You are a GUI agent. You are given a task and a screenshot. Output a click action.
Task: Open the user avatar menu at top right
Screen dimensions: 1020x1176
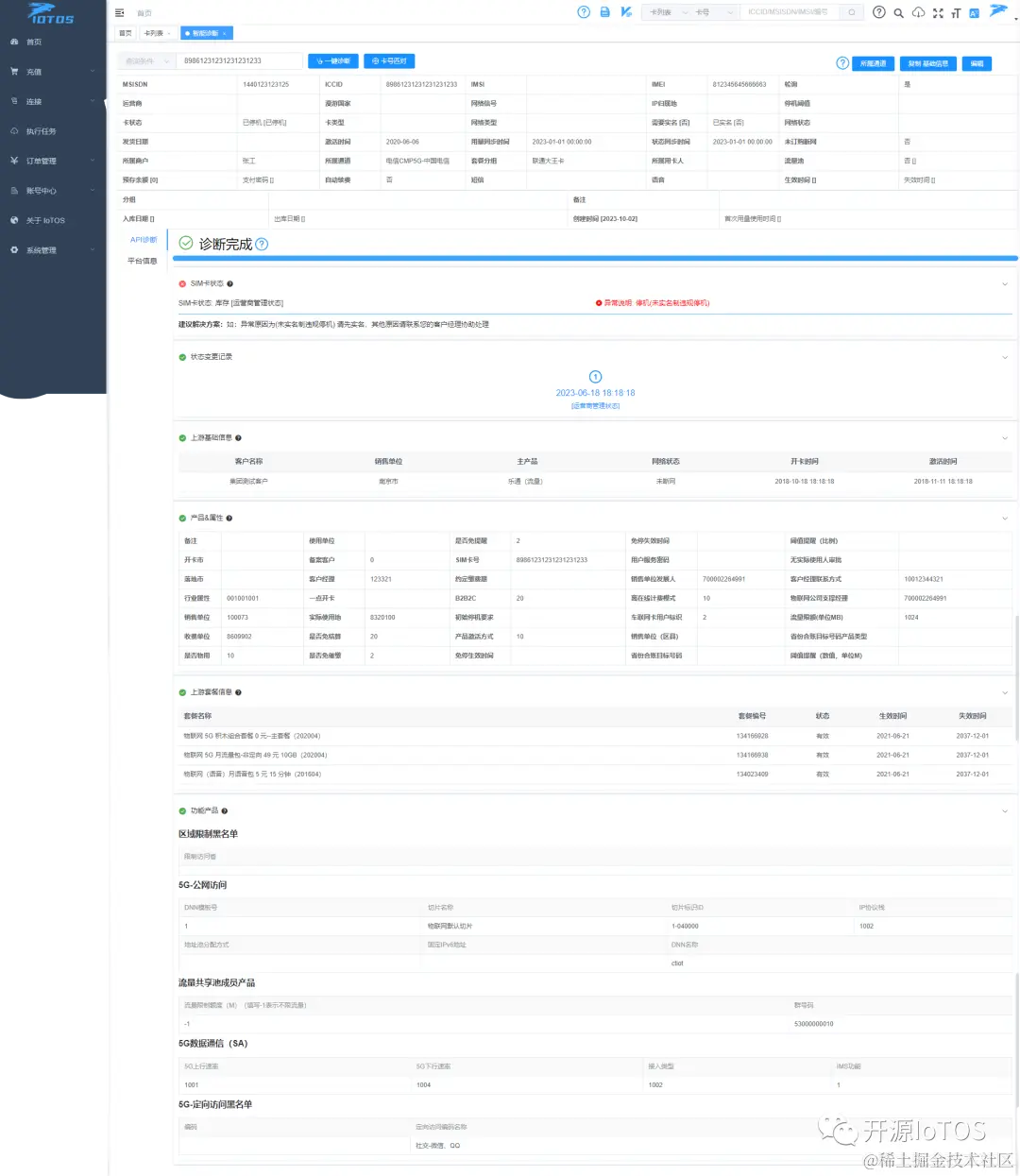click(998, 11)
